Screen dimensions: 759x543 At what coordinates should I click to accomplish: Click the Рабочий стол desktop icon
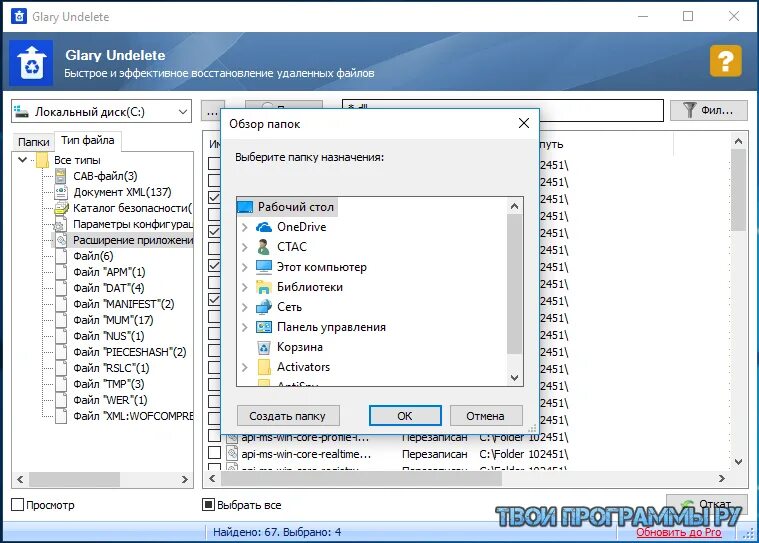[x=245, y=207]
